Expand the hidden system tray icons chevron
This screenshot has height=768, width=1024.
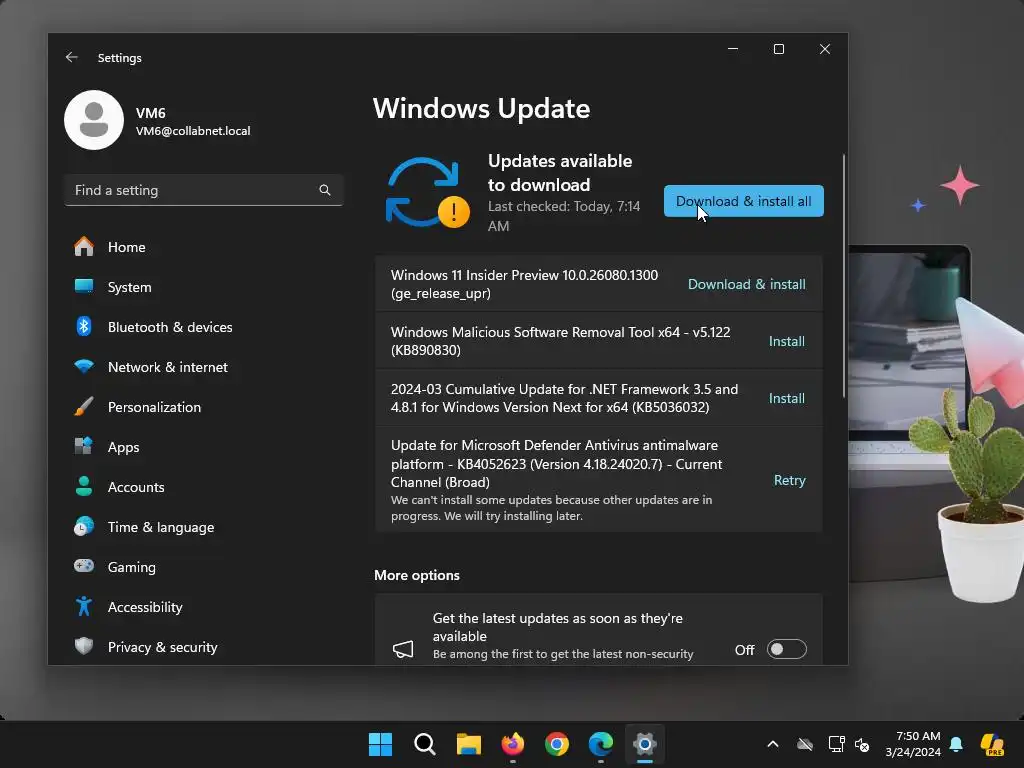(x=773, y=744)
